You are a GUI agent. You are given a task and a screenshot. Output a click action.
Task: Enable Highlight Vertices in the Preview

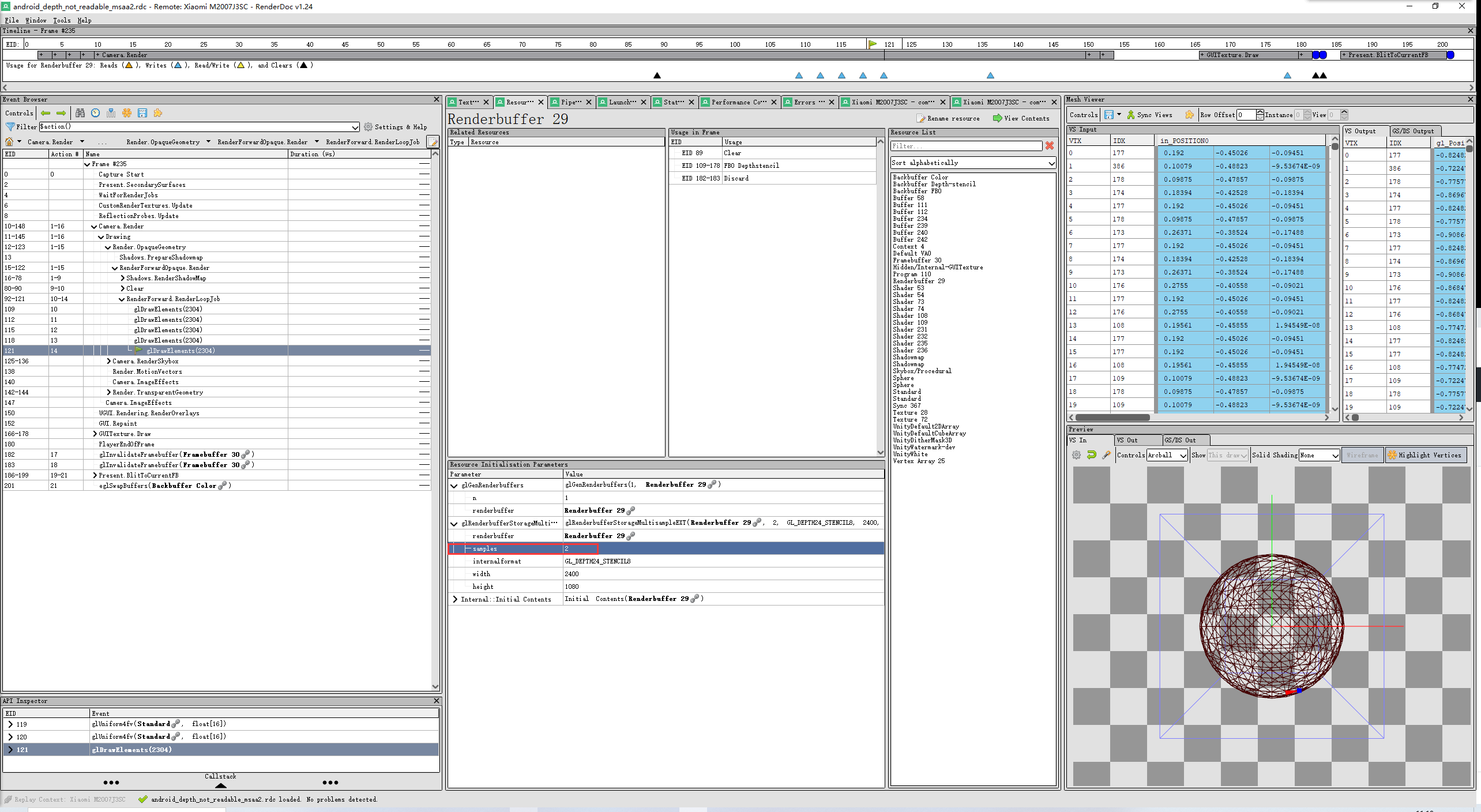pyautogui.click(x=1426, y=455)
